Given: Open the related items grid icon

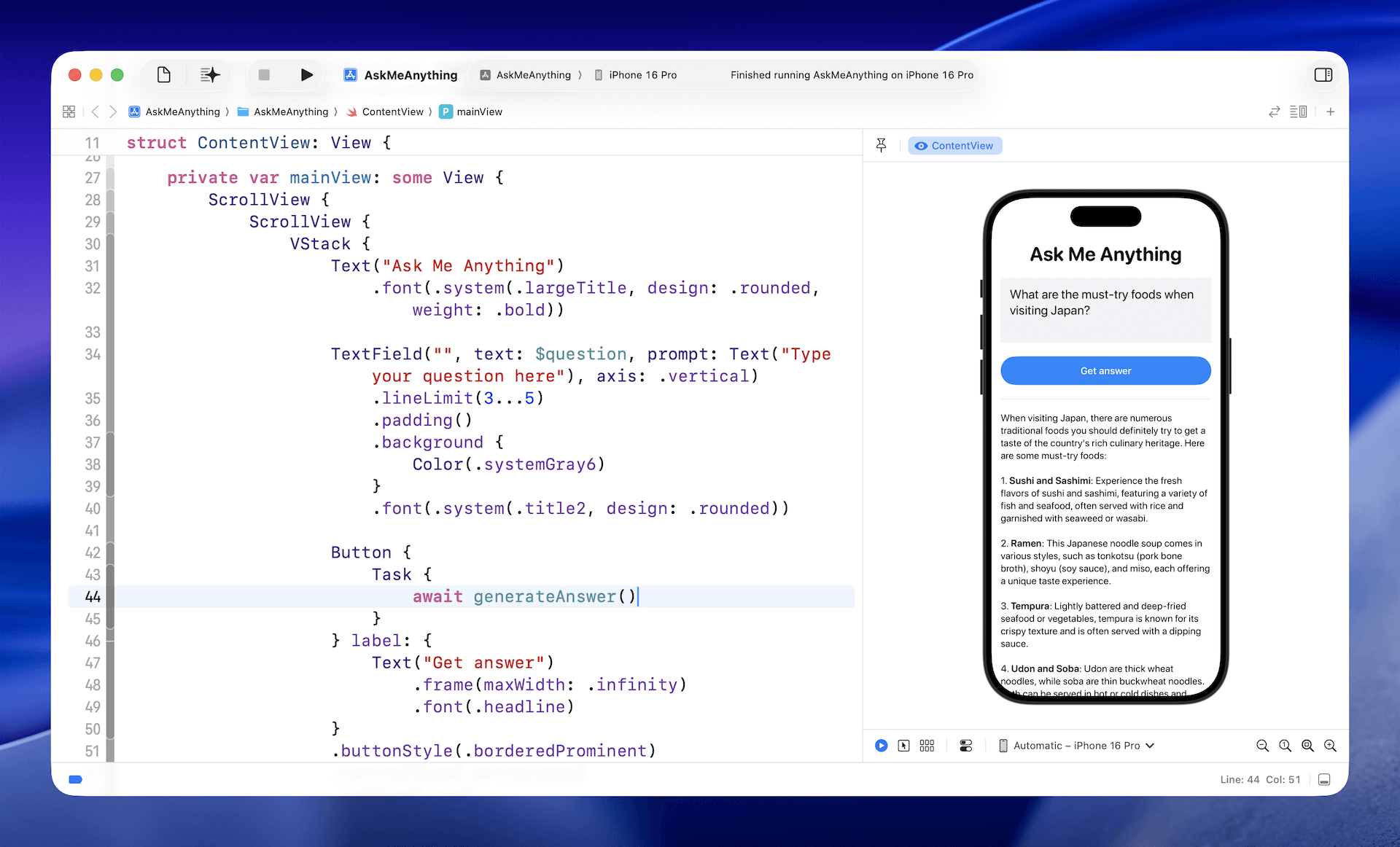Looking at the screenshot, I should (x=69, y=112).
